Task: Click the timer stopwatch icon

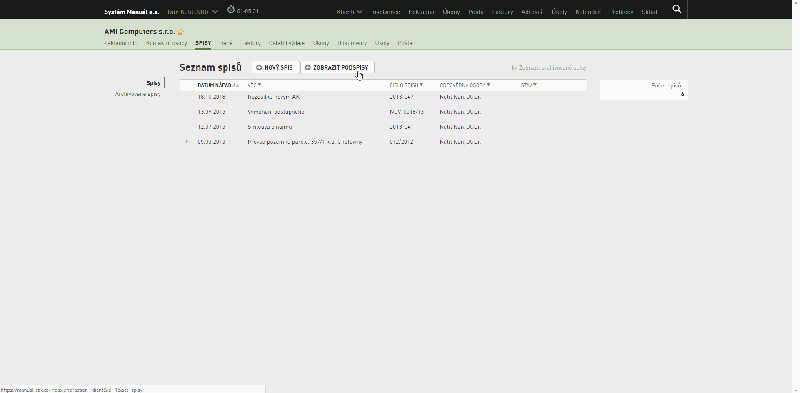Action: point(231,10)
